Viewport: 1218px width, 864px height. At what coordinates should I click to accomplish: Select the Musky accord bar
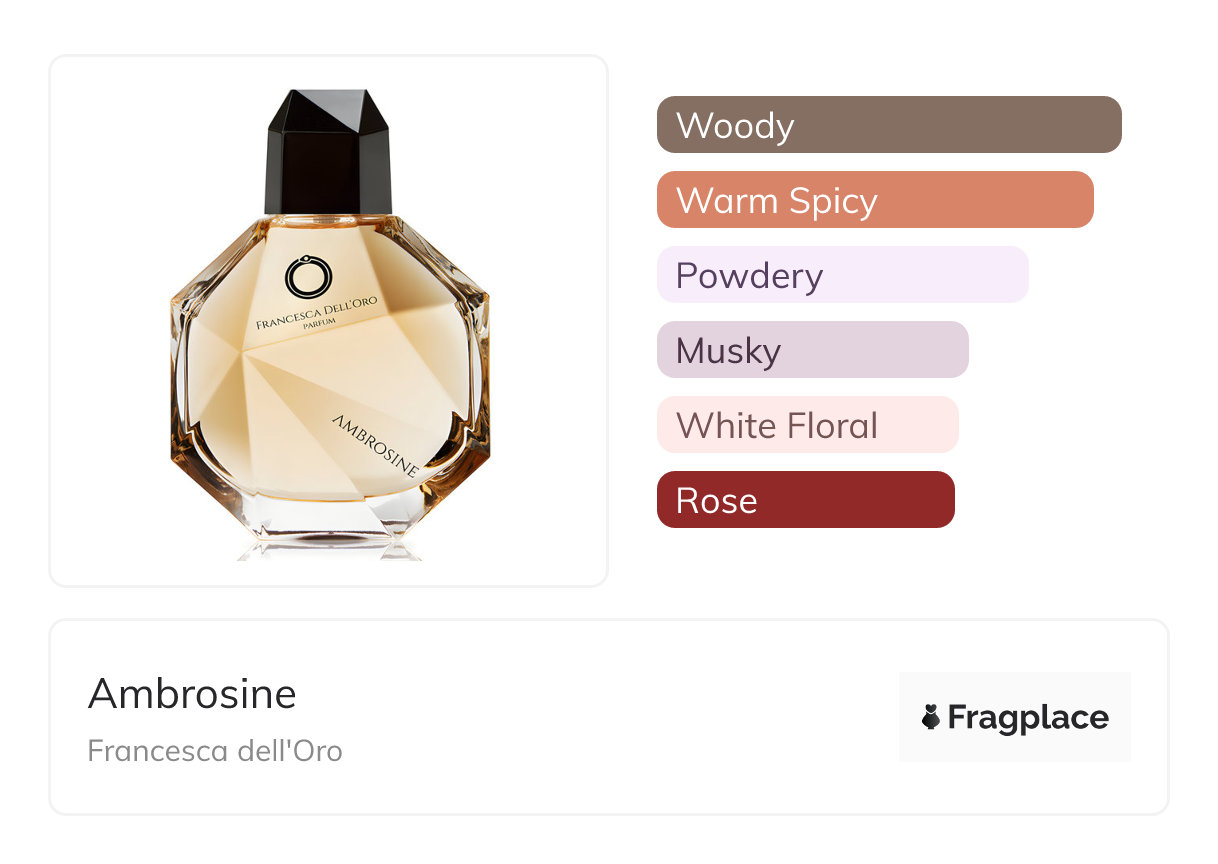(813, 350)
